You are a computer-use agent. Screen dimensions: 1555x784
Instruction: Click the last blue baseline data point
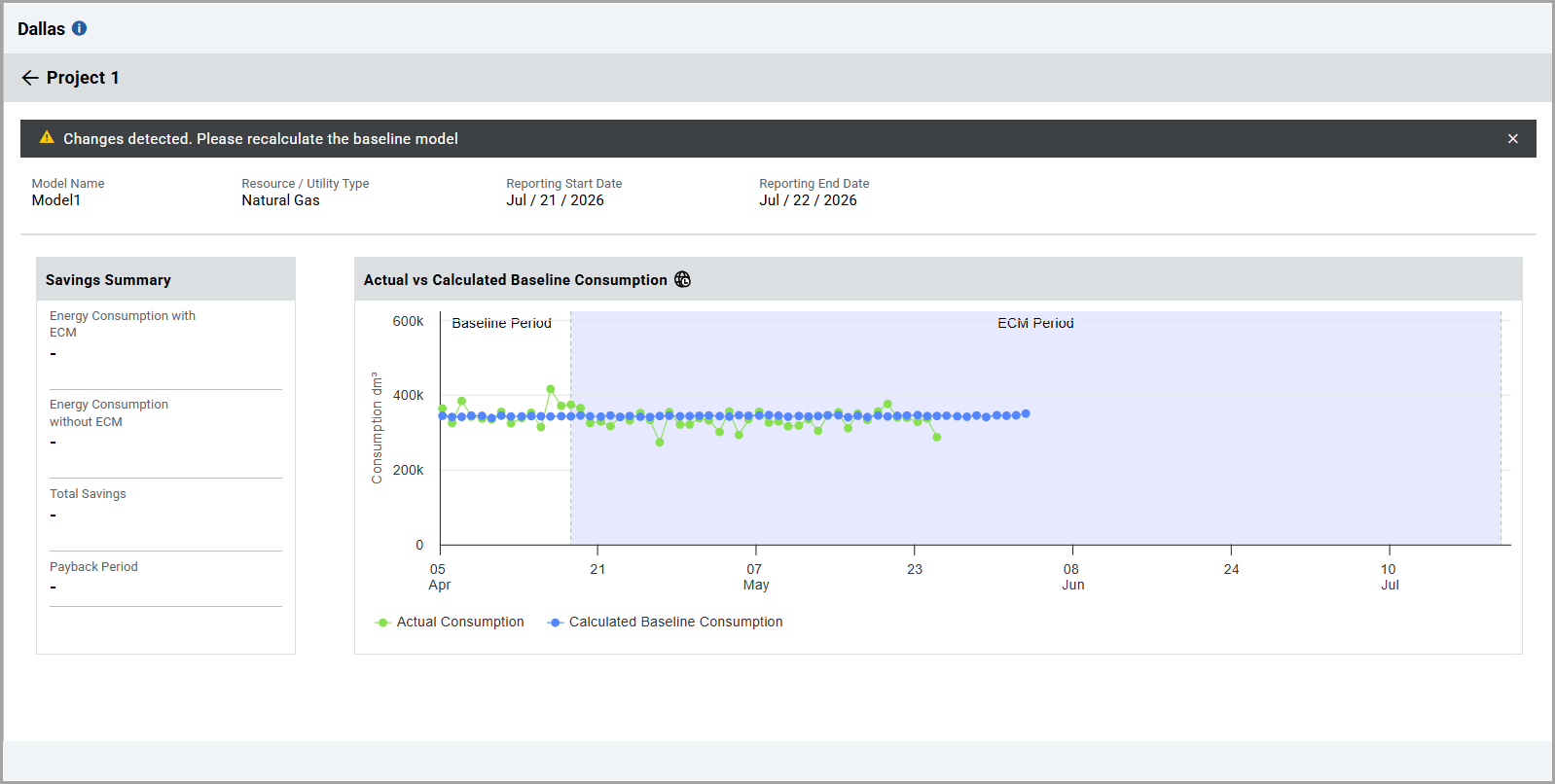point(1026,414)
